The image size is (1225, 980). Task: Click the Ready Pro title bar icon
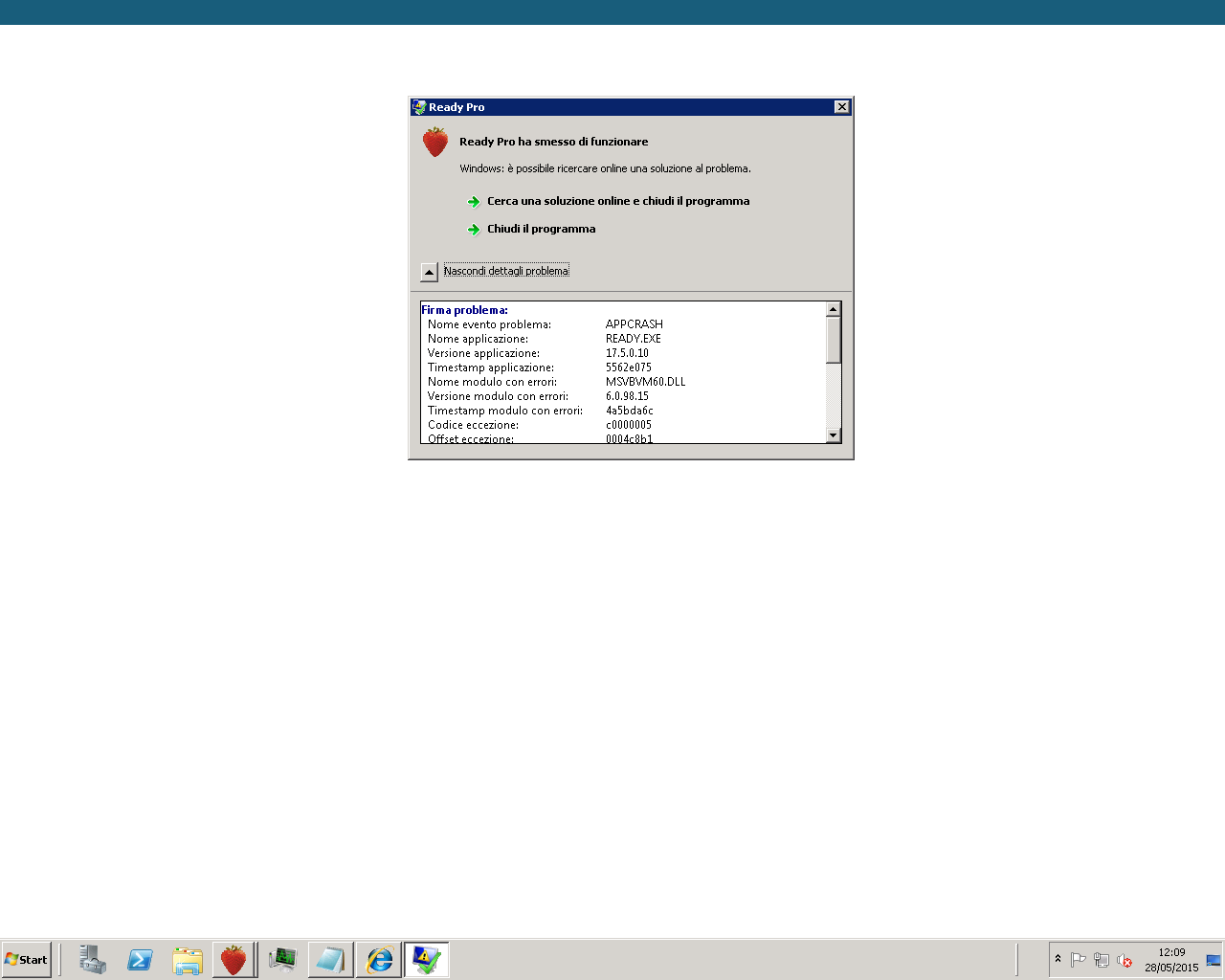(419, 107)
